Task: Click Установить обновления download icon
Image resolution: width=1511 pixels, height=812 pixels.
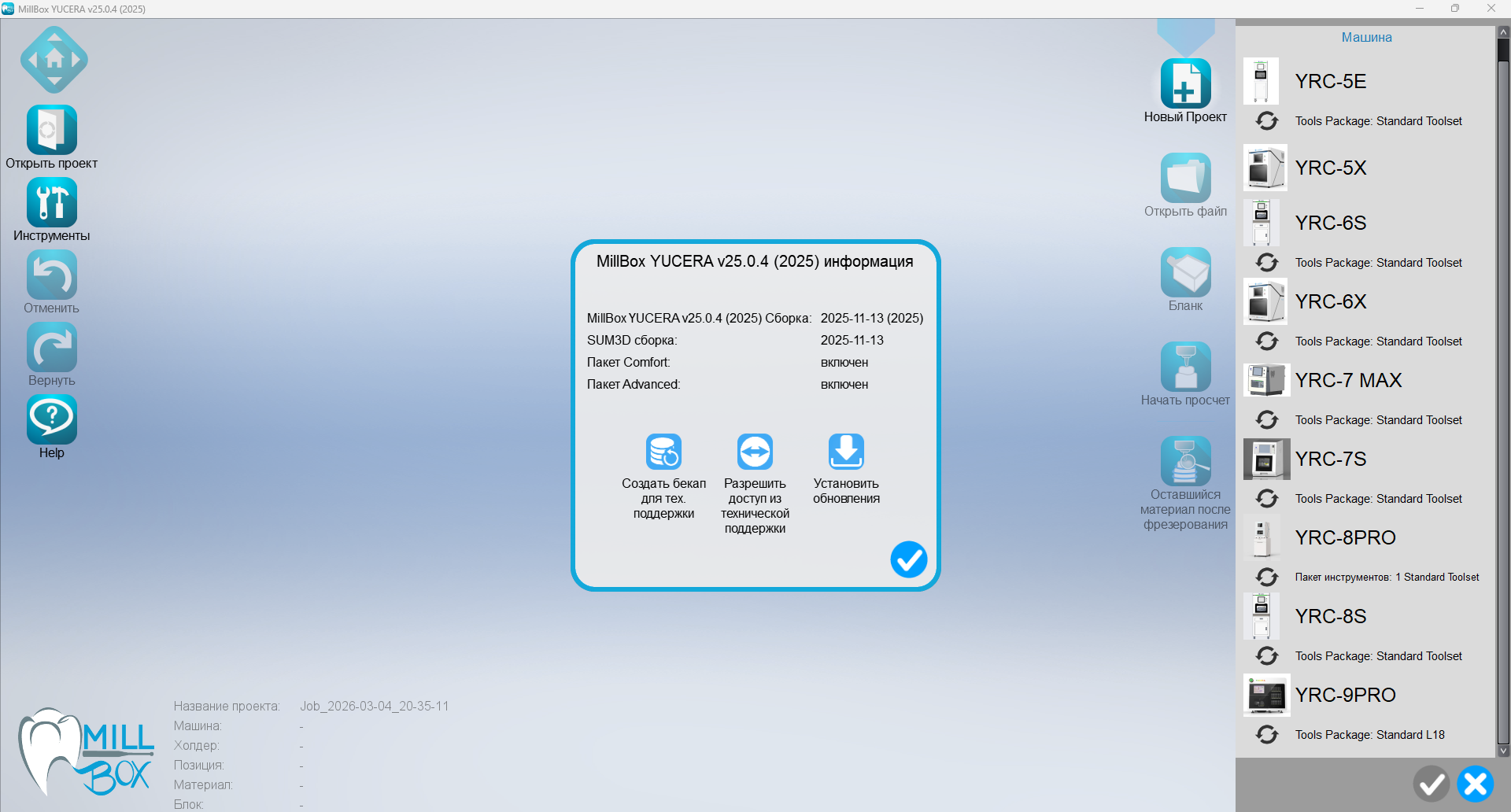Action: point(846,452)
